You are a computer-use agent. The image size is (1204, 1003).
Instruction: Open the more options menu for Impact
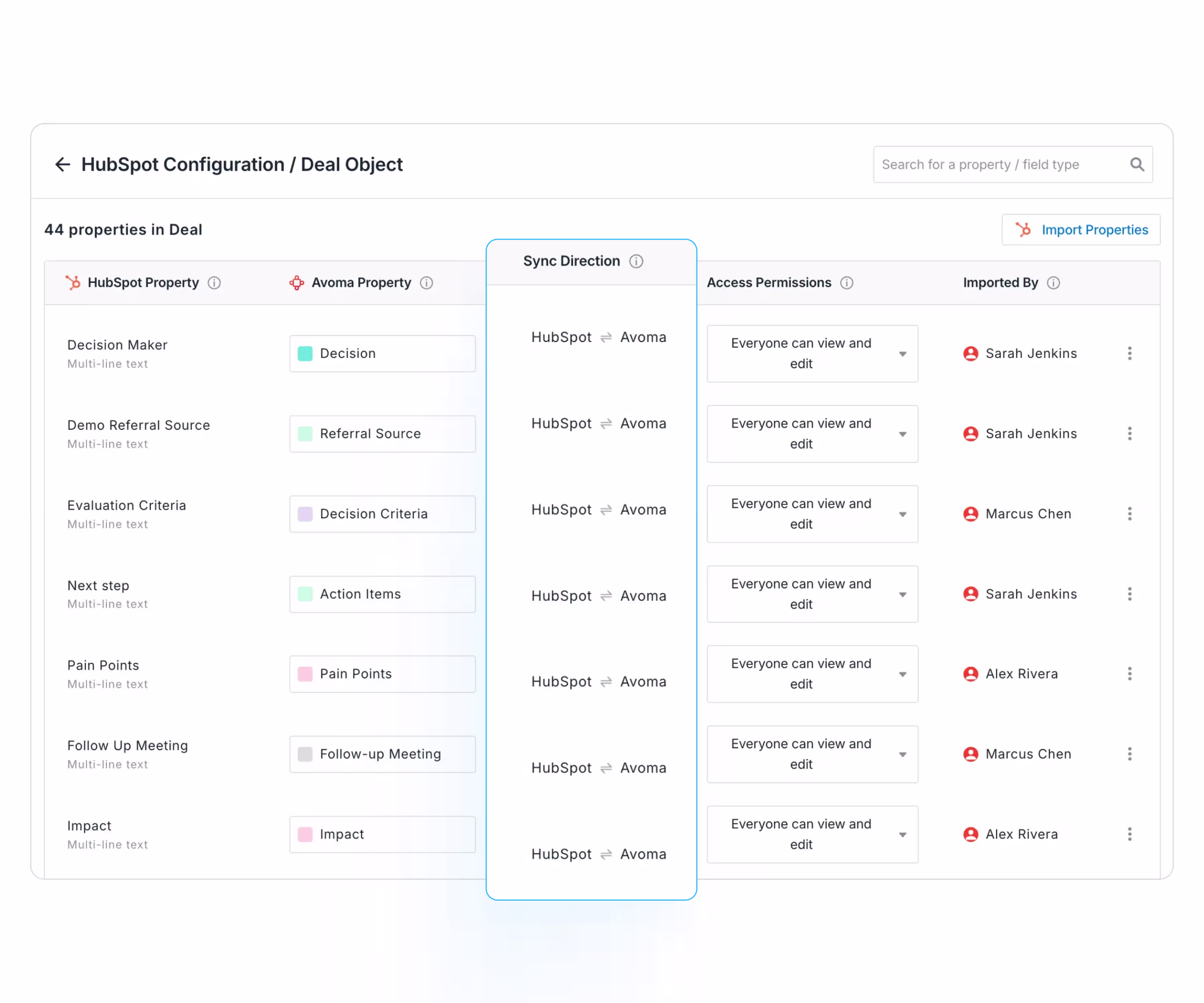1130,834
